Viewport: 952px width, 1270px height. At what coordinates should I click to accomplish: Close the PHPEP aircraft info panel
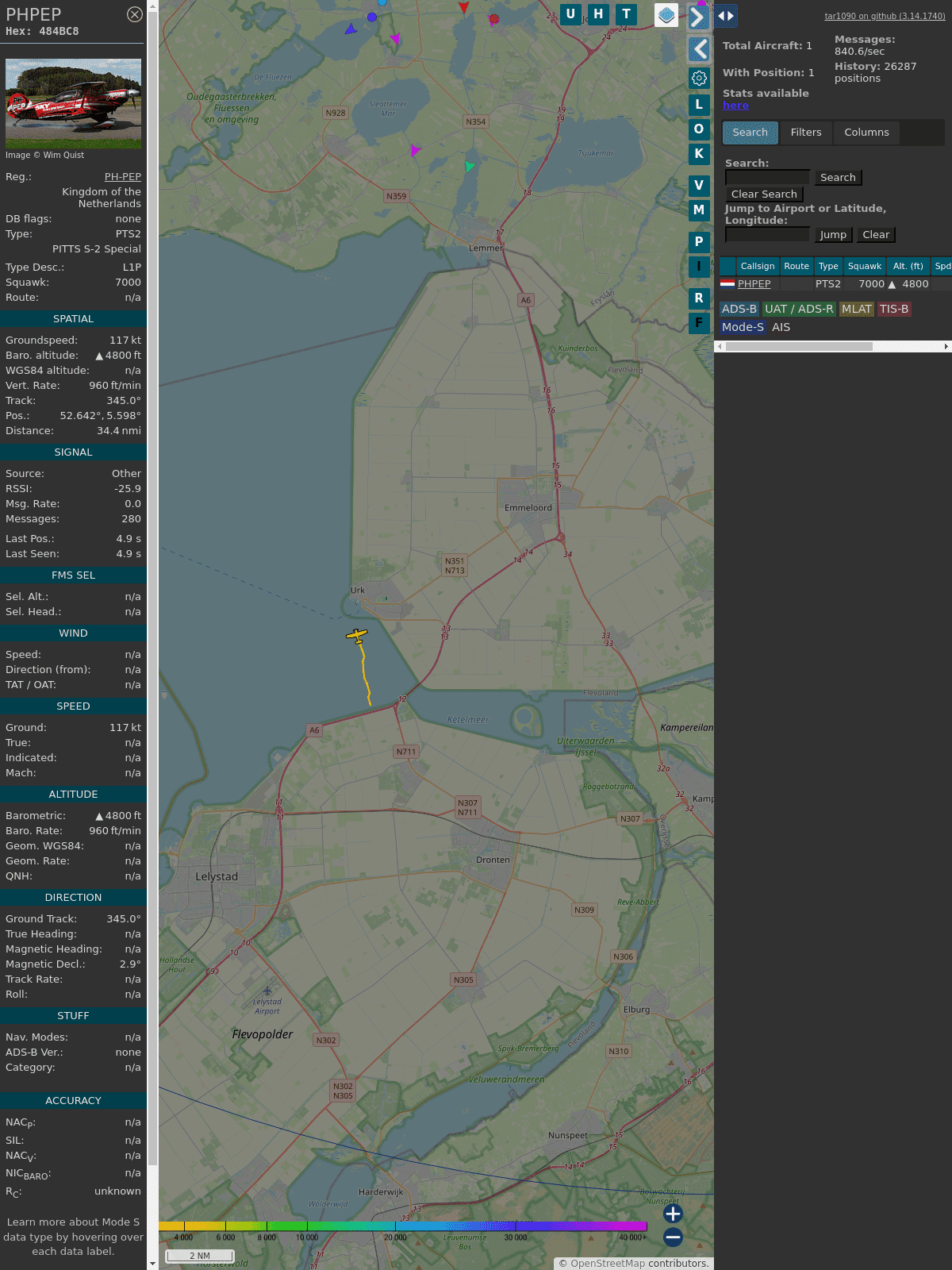[x=135, y=14]
